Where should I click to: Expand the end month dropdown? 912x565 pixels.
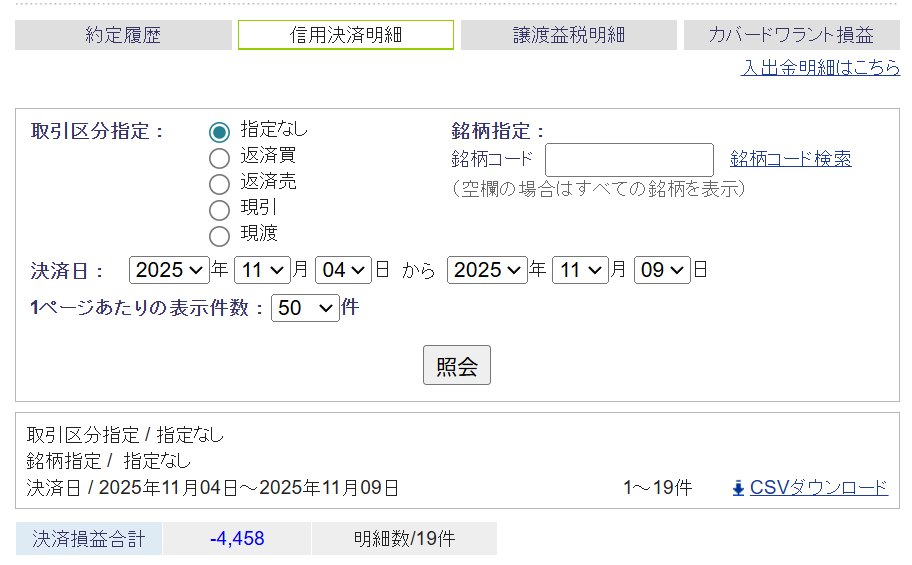[x=580, y=270]
